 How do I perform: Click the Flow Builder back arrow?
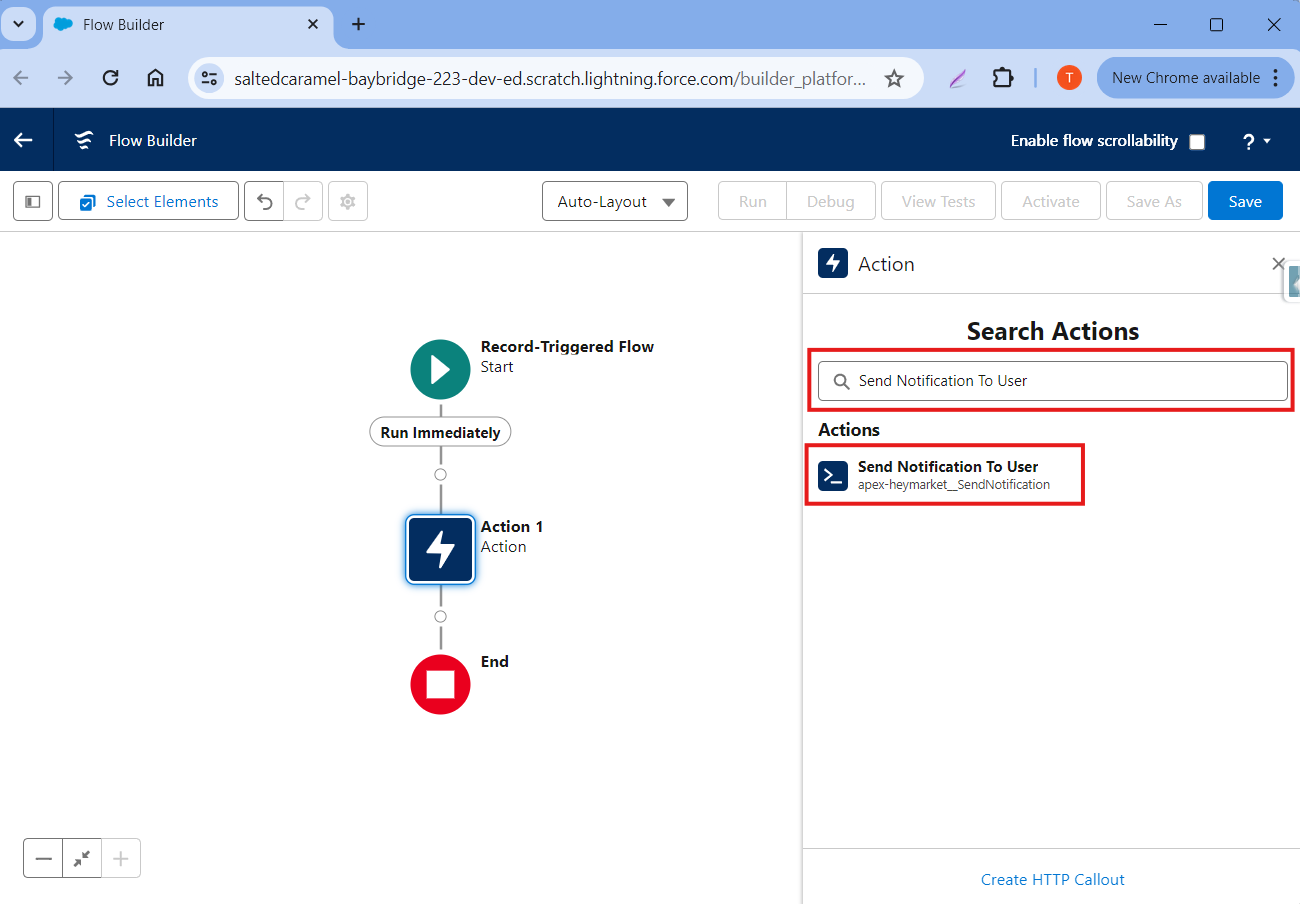tap(23, 140)
